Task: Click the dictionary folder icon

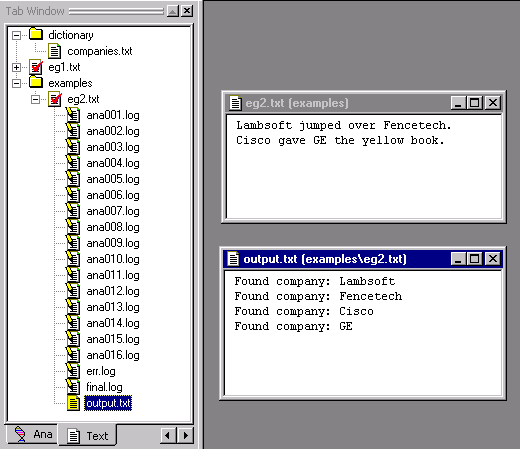Action: [36, 34]
